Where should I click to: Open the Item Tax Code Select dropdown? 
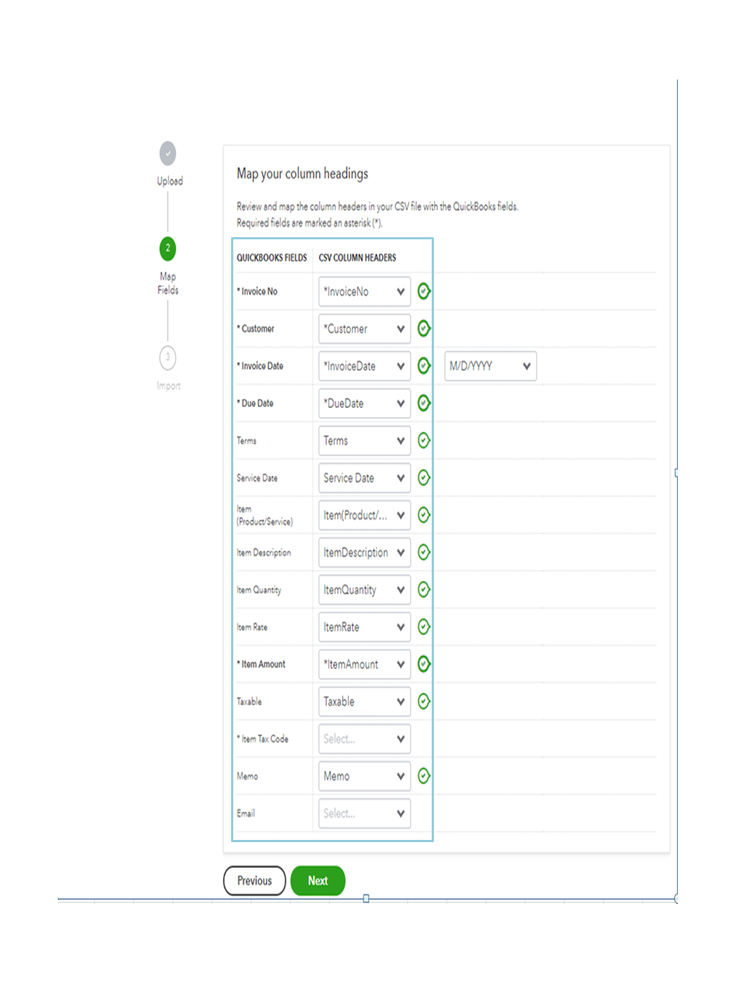point(364,739)
